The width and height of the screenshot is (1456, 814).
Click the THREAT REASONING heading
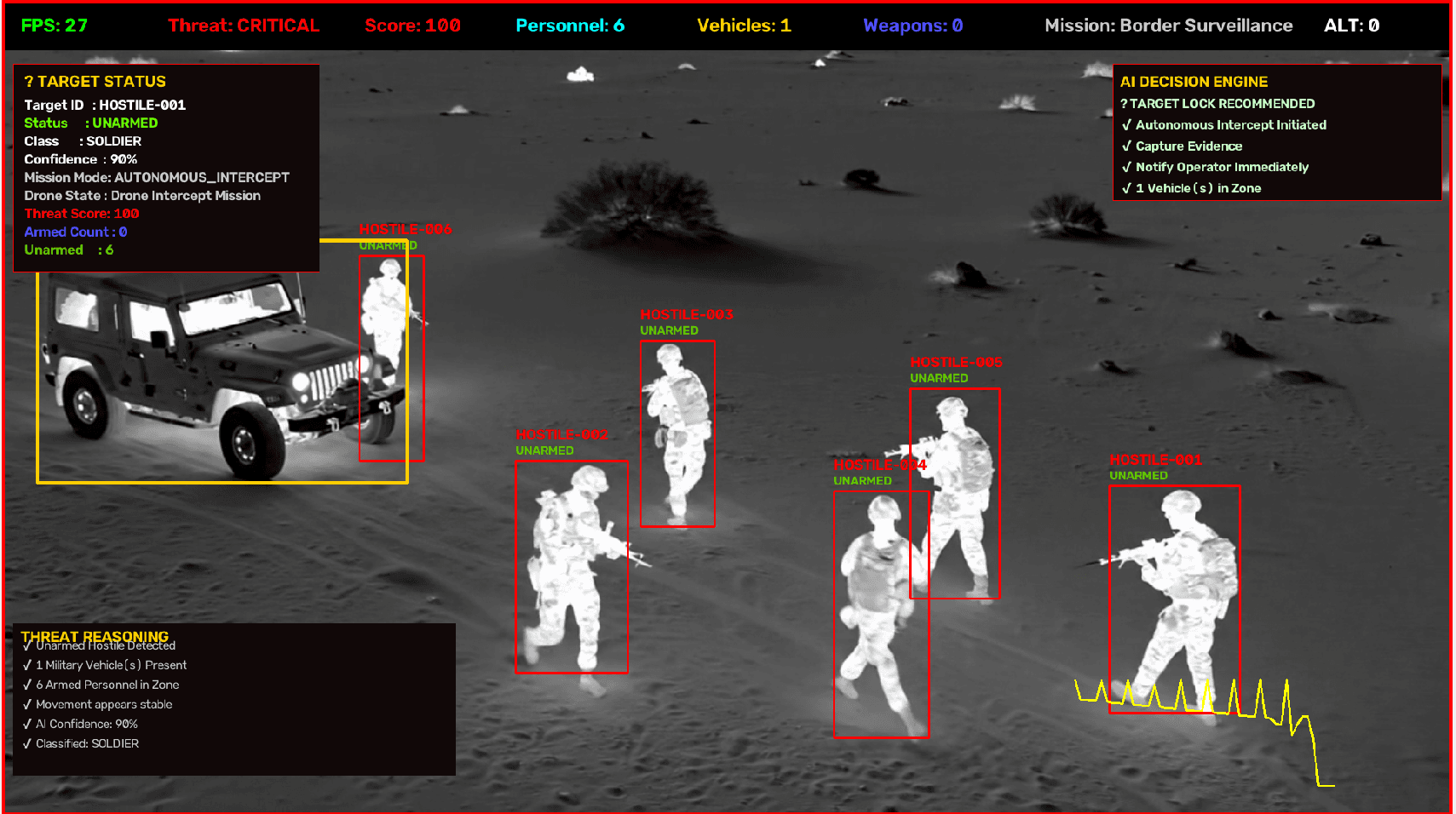(95, 637)
